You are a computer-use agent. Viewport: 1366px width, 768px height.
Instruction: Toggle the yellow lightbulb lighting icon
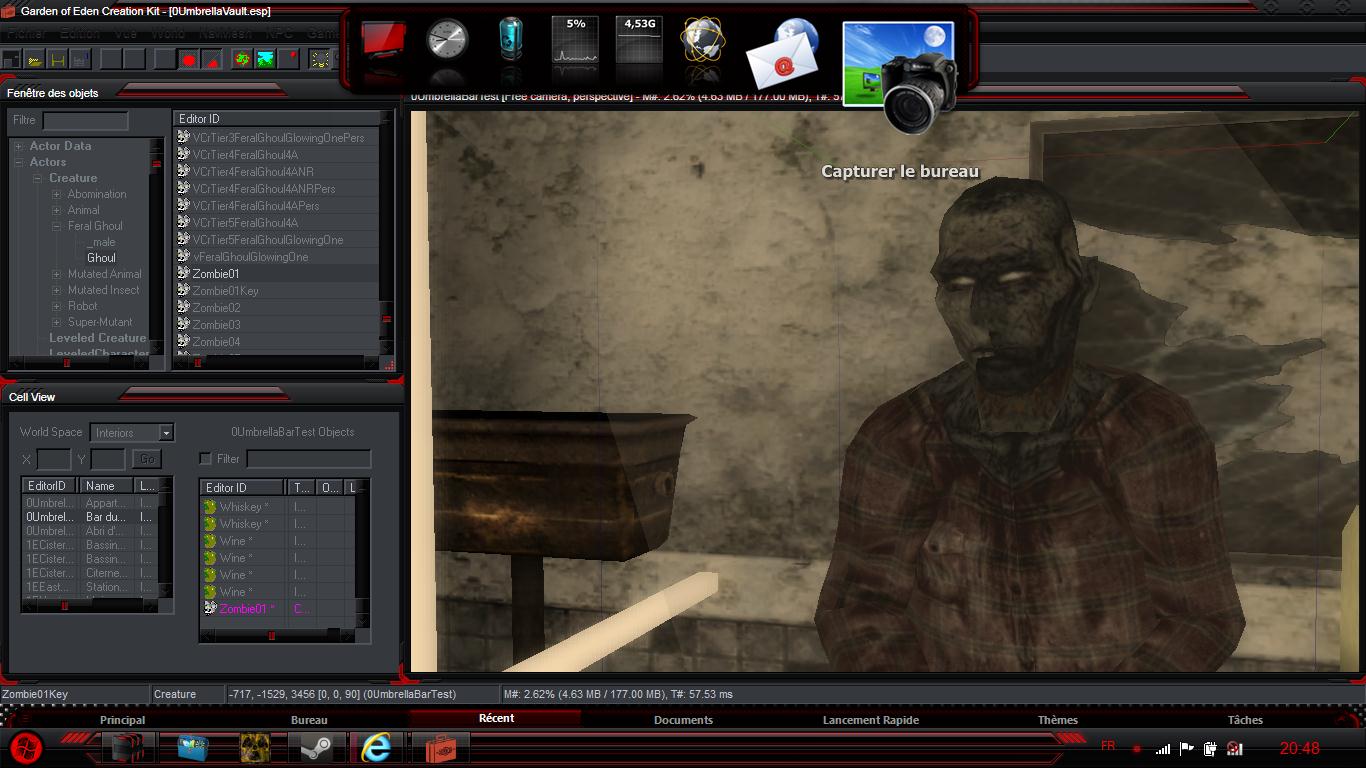[320, 59]
